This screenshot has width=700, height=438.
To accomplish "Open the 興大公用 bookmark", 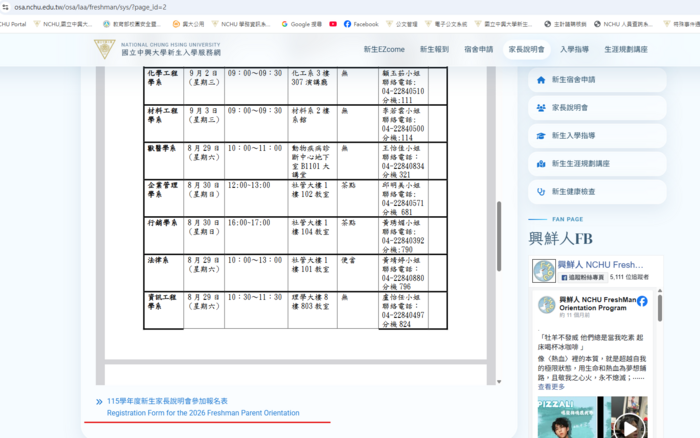I will click(188, 24).
